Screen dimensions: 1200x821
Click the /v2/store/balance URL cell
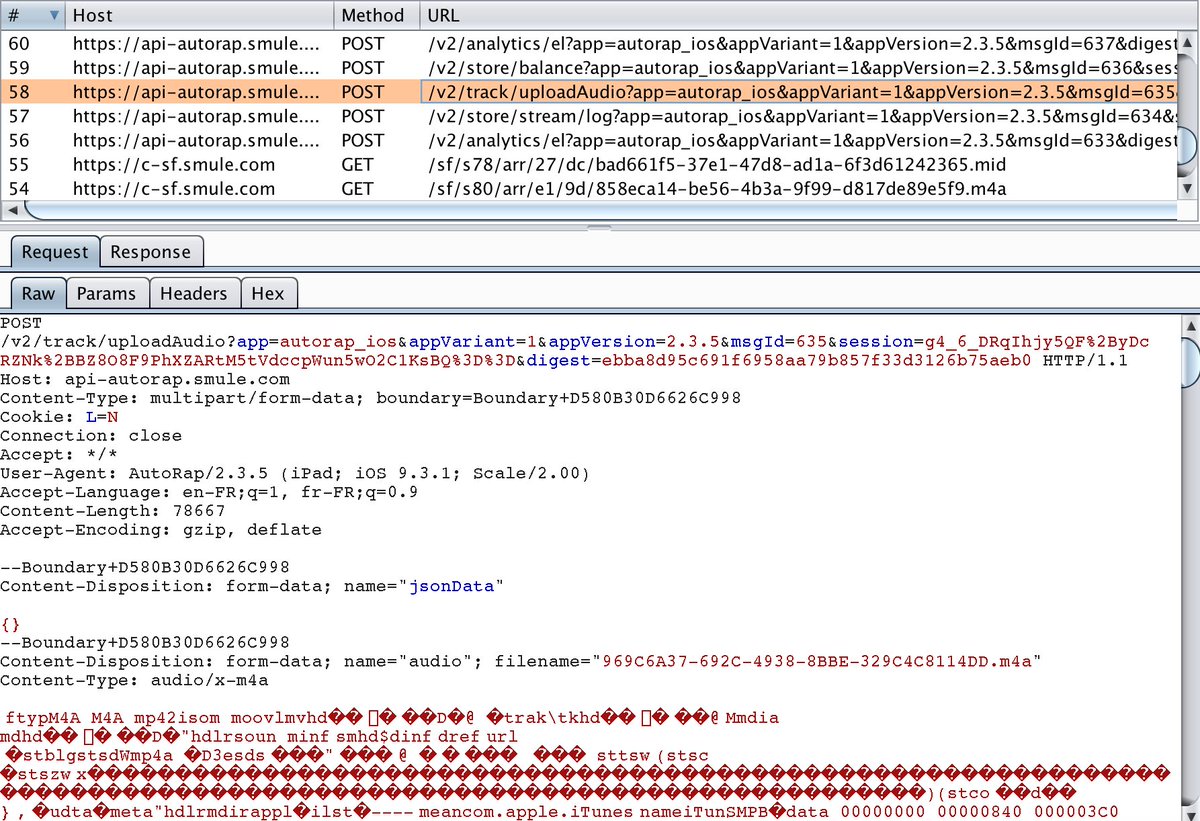point(798,67)
